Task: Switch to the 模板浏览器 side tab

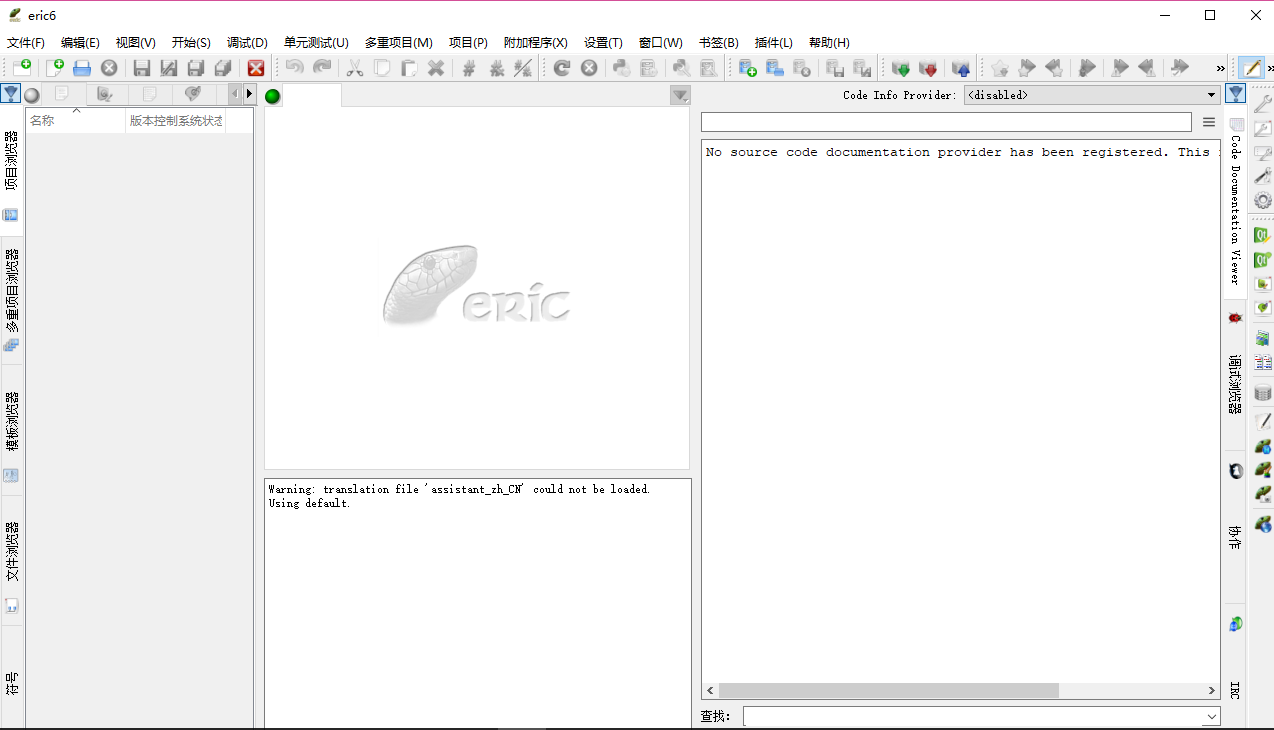Action: tap(12, 430)
